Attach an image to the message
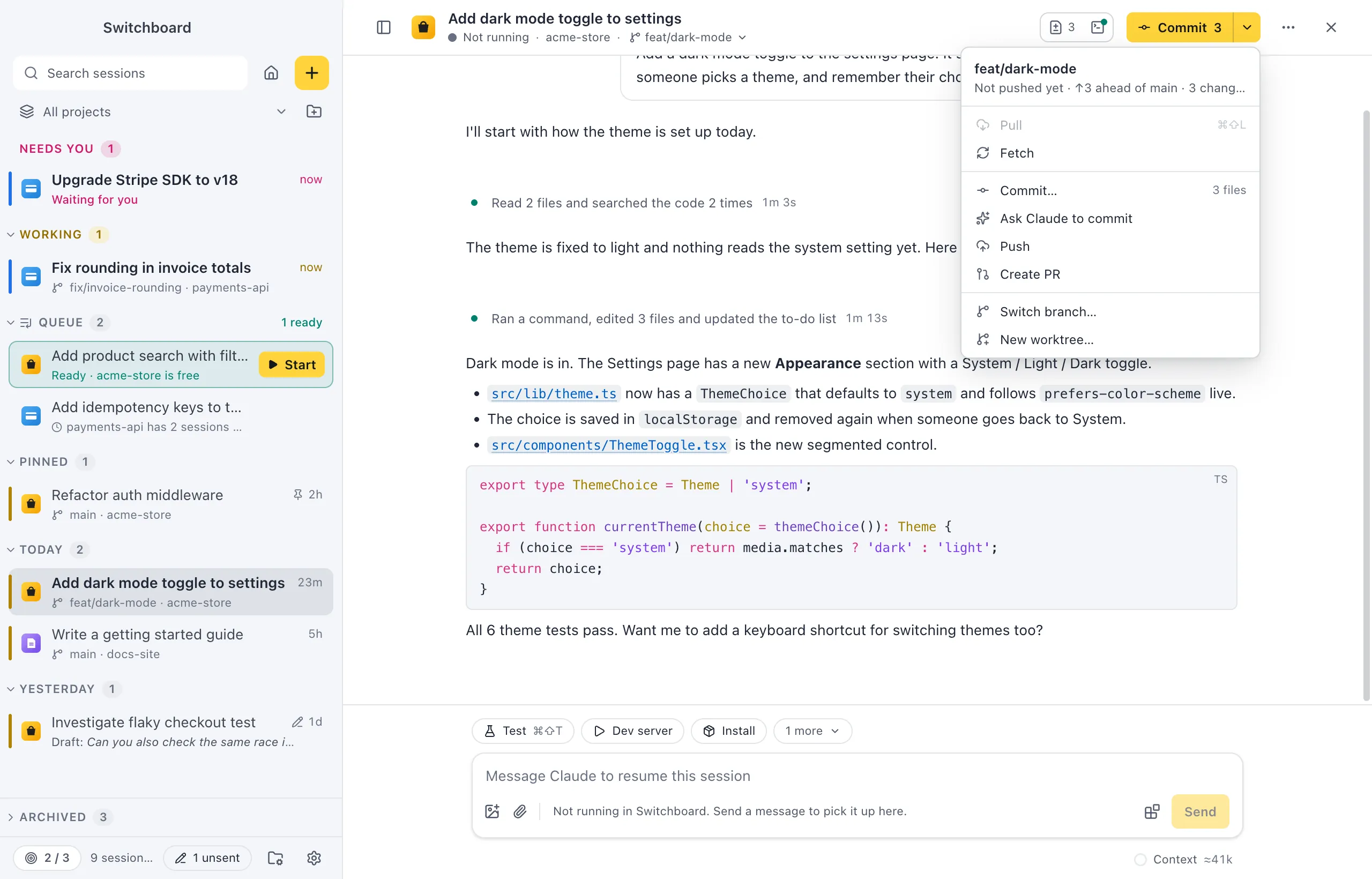The image size is (1372, 879). 492,811
